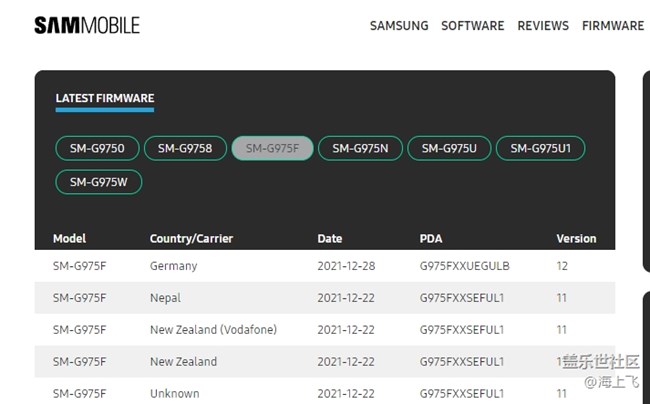Open the Nepal firmware entry
The height and width of the screenshot is (404, 650).
point(165,298)
